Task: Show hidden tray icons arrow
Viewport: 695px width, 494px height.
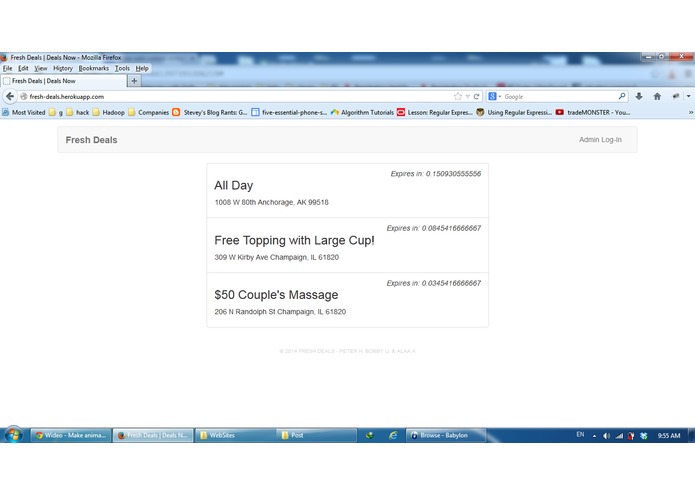Action: (594, 436)
